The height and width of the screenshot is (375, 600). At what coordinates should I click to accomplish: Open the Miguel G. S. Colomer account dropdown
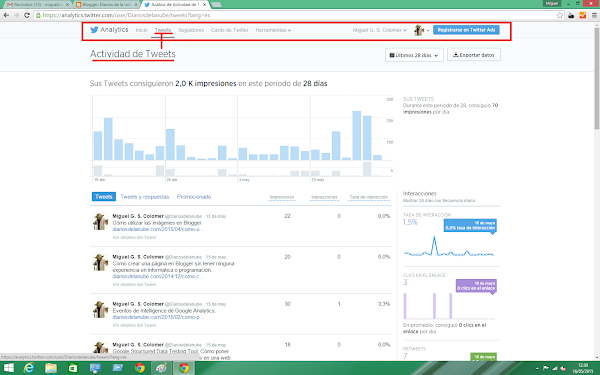[379, 30]
